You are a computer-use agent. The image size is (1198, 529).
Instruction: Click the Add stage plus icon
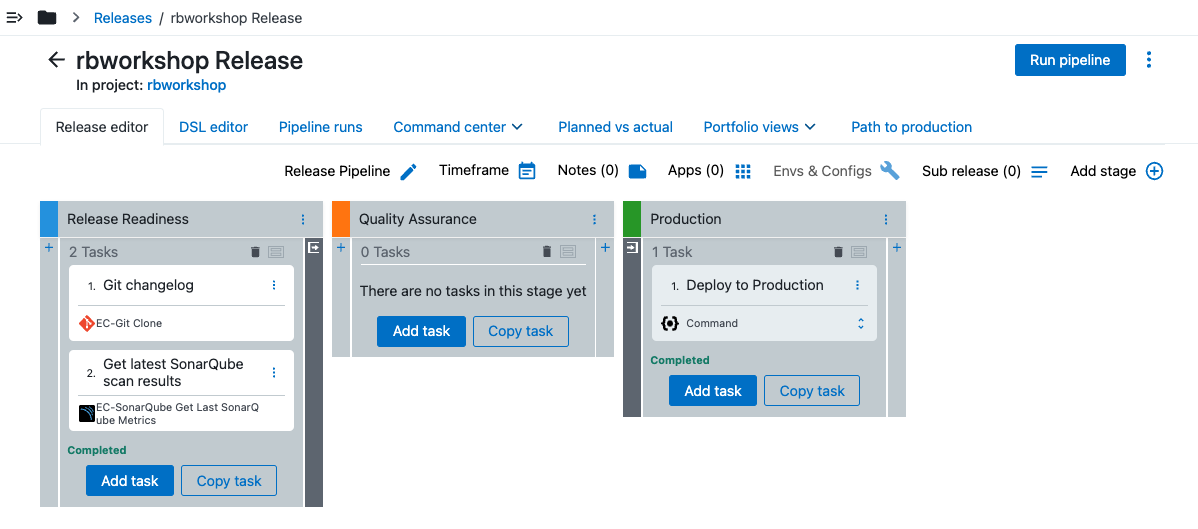pos(1154,171)
